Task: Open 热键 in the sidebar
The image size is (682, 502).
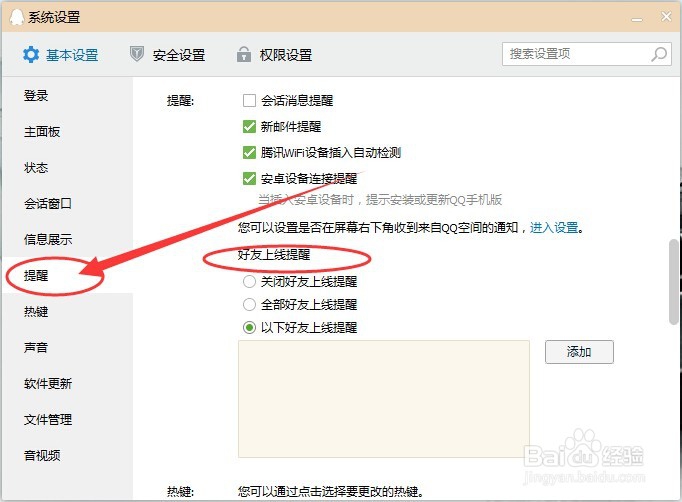Action: [x=36, y=312]
